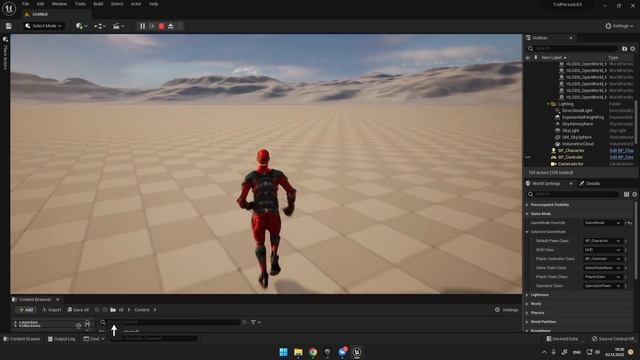Toggle the Outliner visibility eye column
Viewport: 640px width, 360px height.
click(x=528, y=58)
